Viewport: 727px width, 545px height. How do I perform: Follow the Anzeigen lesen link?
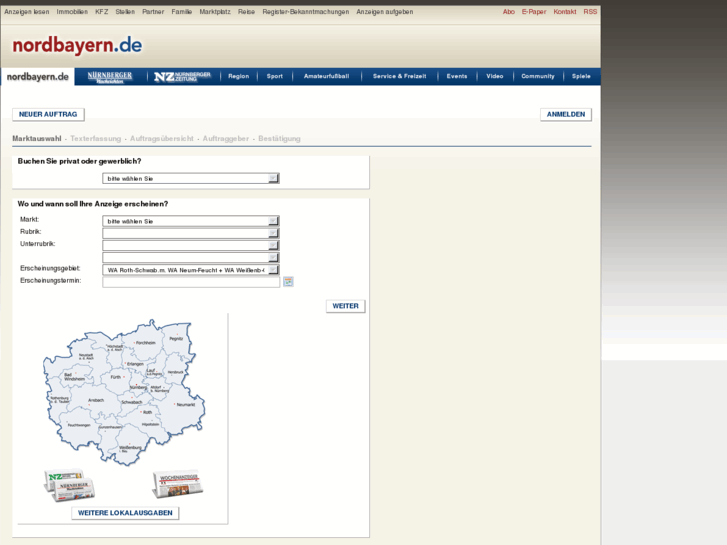tap(26, 12)
